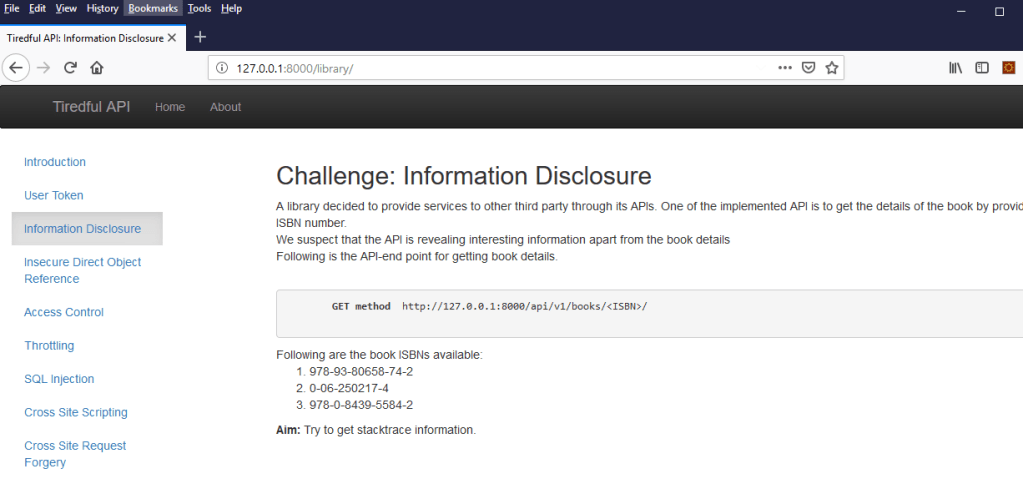The image size is (1023, 504).
Task: Select Insecure Direct Object Reference link
Action: [x=82, y=270]
